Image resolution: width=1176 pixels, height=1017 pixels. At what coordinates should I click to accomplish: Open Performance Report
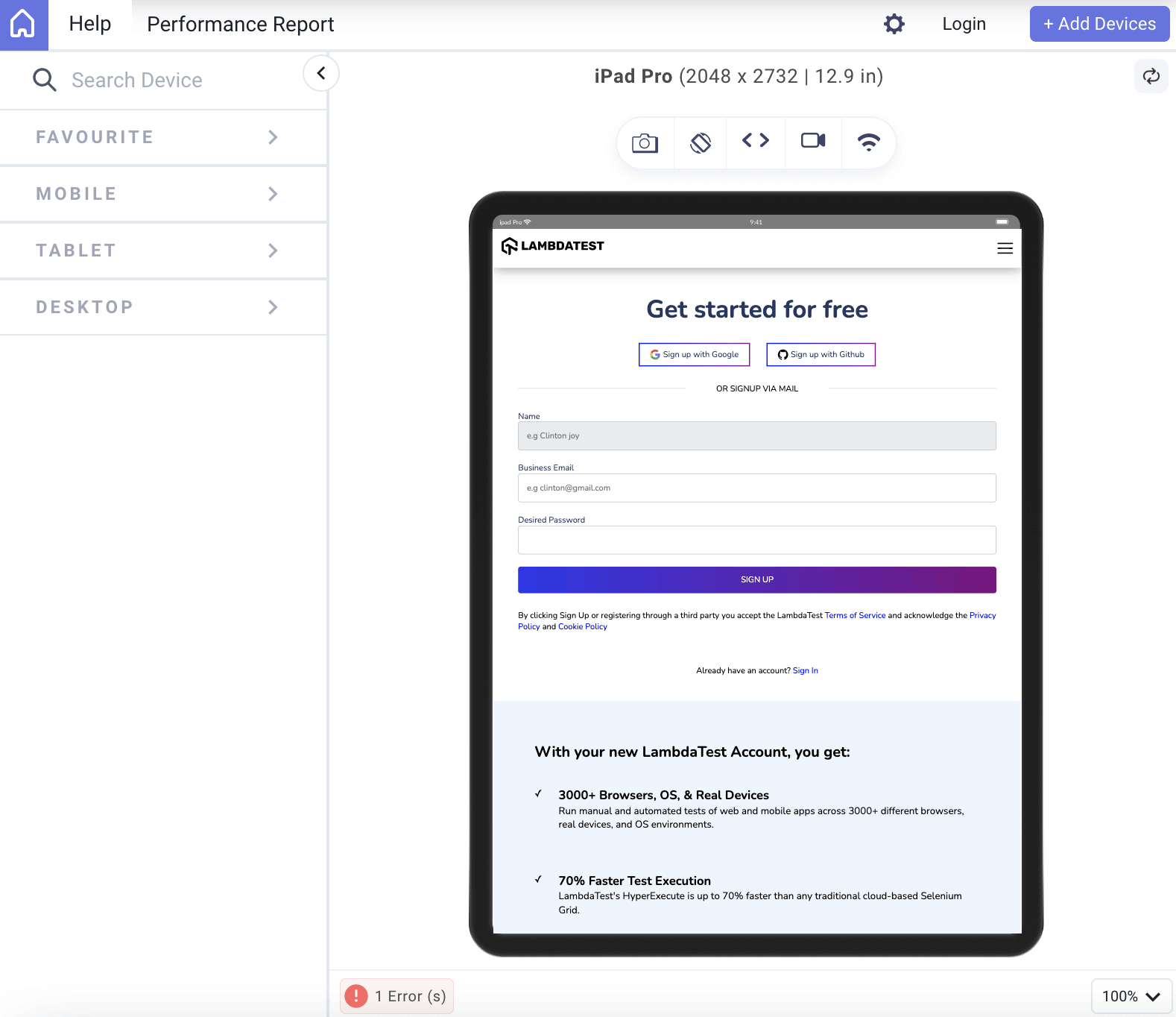[241, 25]
